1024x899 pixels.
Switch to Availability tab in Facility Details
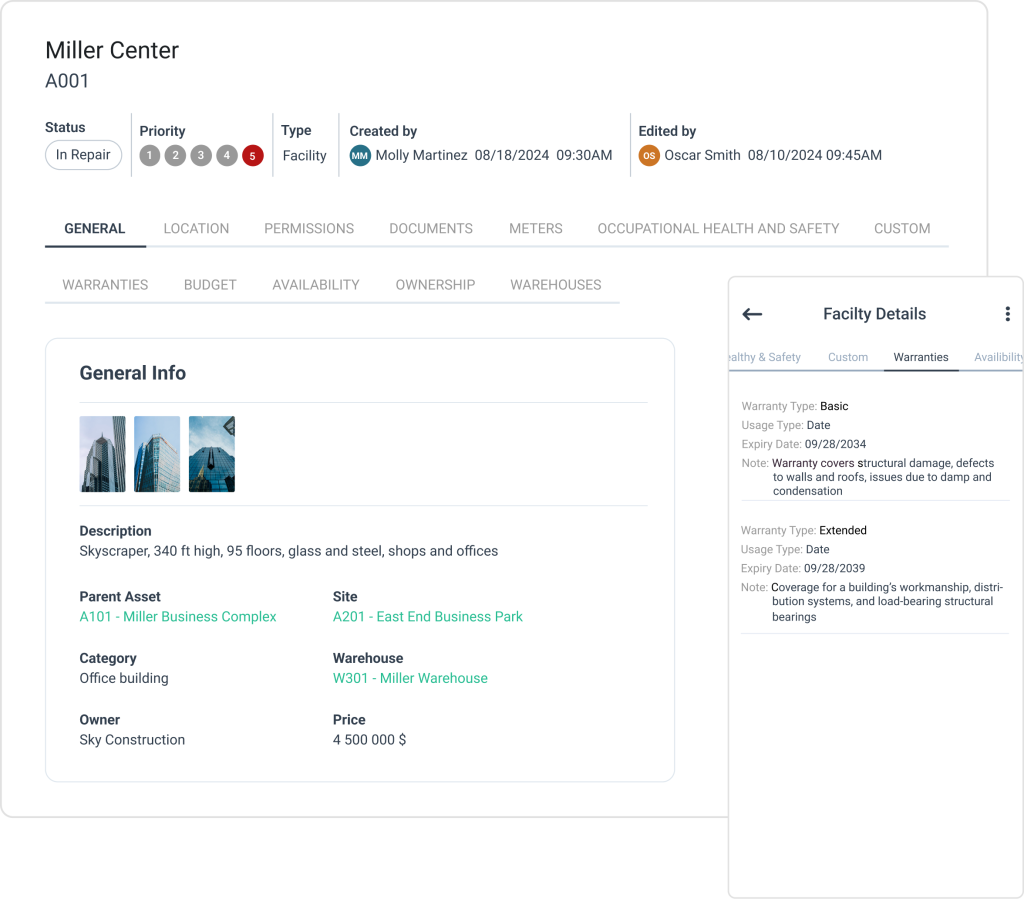(x=998, y=357)
